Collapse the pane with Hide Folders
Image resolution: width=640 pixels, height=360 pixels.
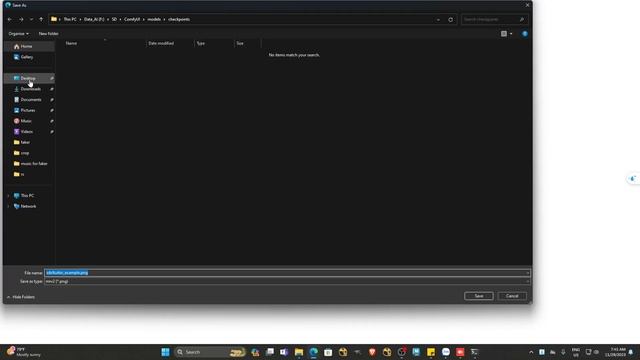(x=21, y=297)
